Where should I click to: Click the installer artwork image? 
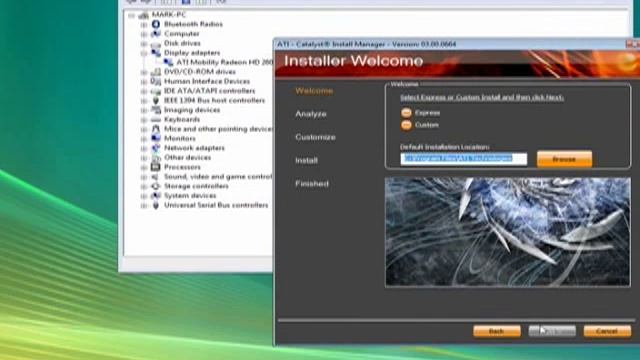click(508, 232)
